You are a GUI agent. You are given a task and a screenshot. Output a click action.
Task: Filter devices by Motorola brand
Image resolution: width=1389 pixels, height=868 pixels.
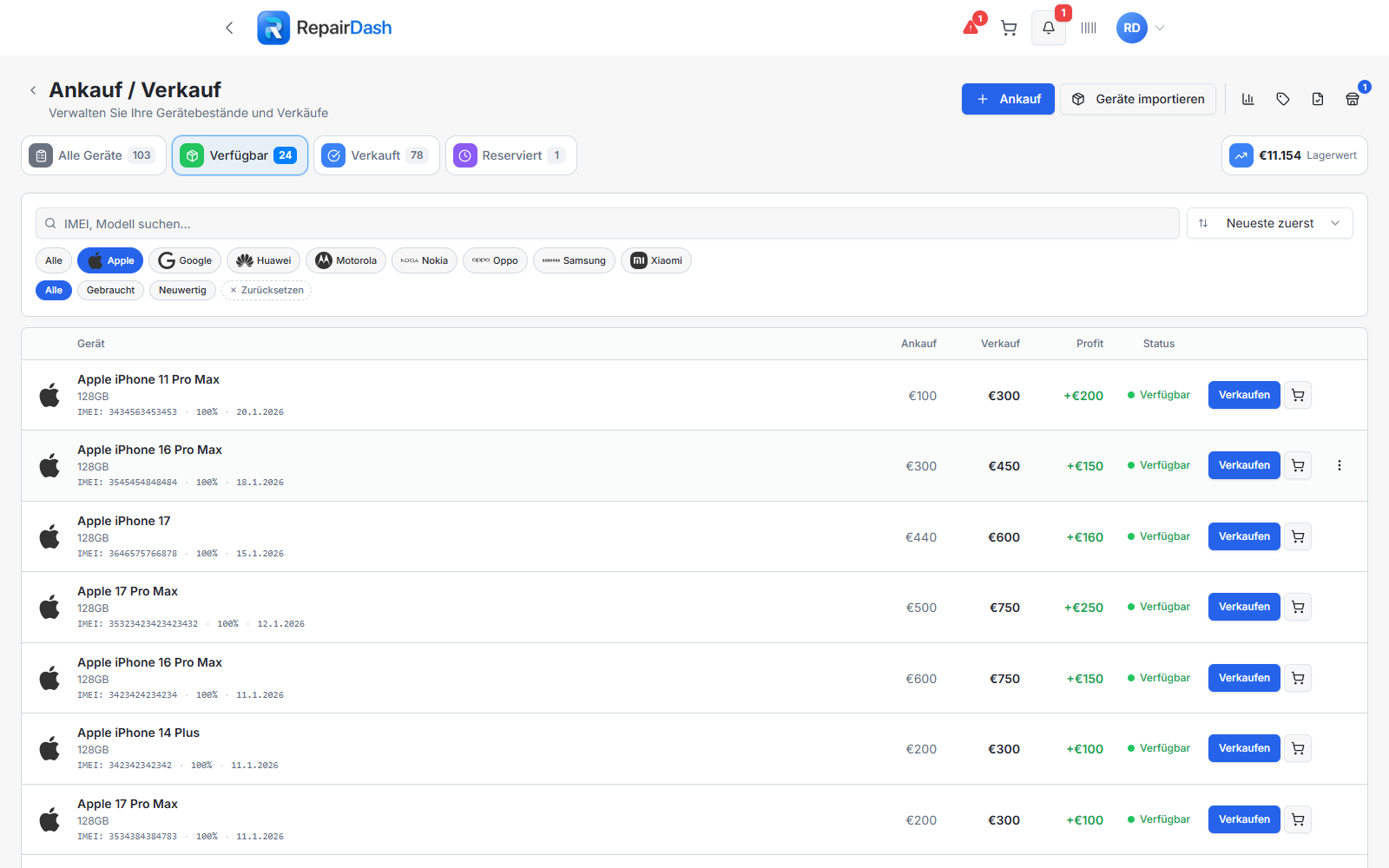346,260
